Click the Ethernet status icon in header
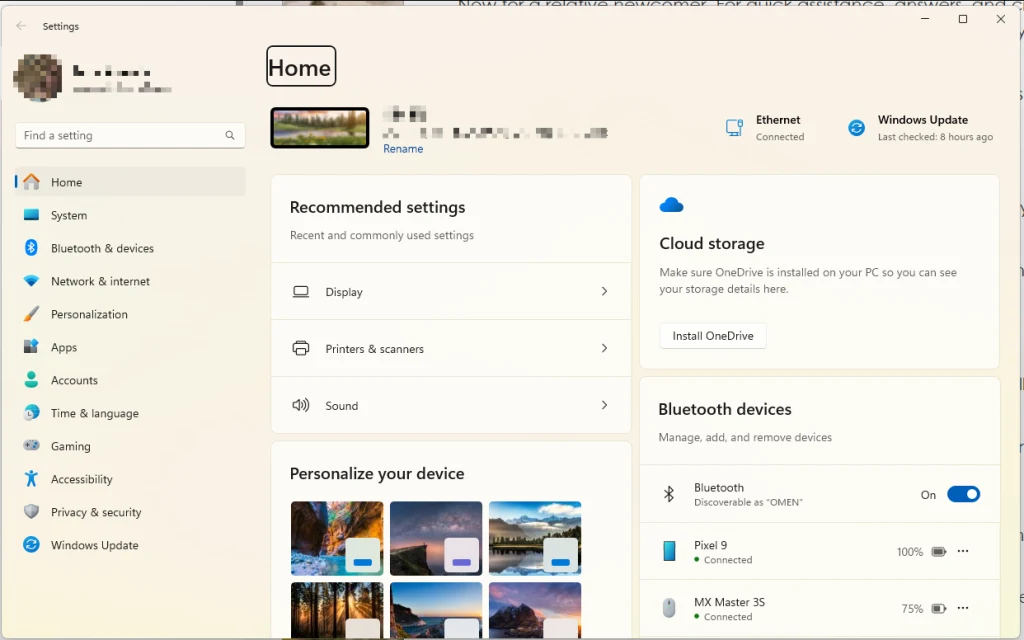The image size is (1024, 640). point(734,128)
